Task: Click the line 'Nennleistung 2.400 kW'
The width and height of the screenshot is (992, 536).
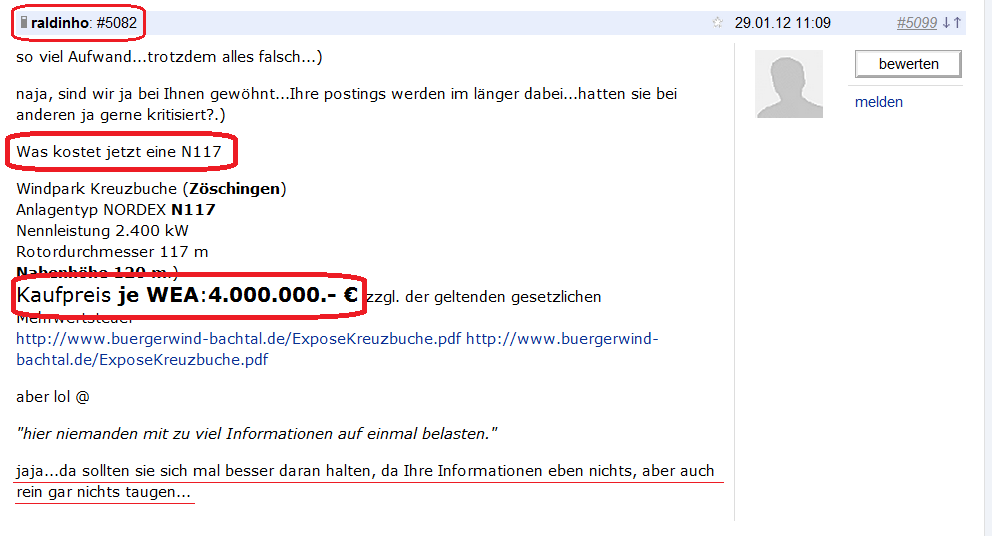Action: coord(102,230)
